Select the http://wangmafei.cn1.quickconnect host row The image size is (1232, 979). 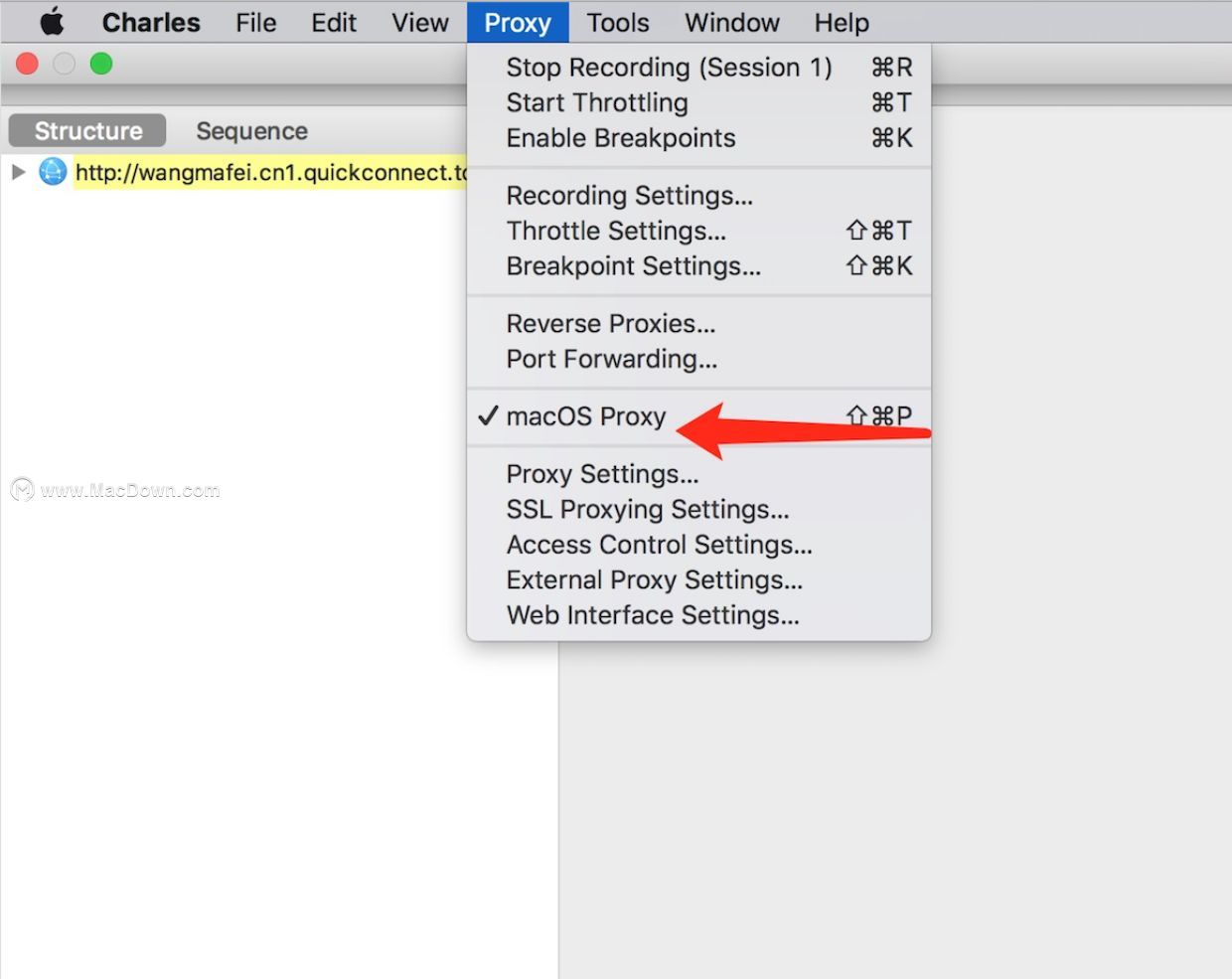point(270,172)
